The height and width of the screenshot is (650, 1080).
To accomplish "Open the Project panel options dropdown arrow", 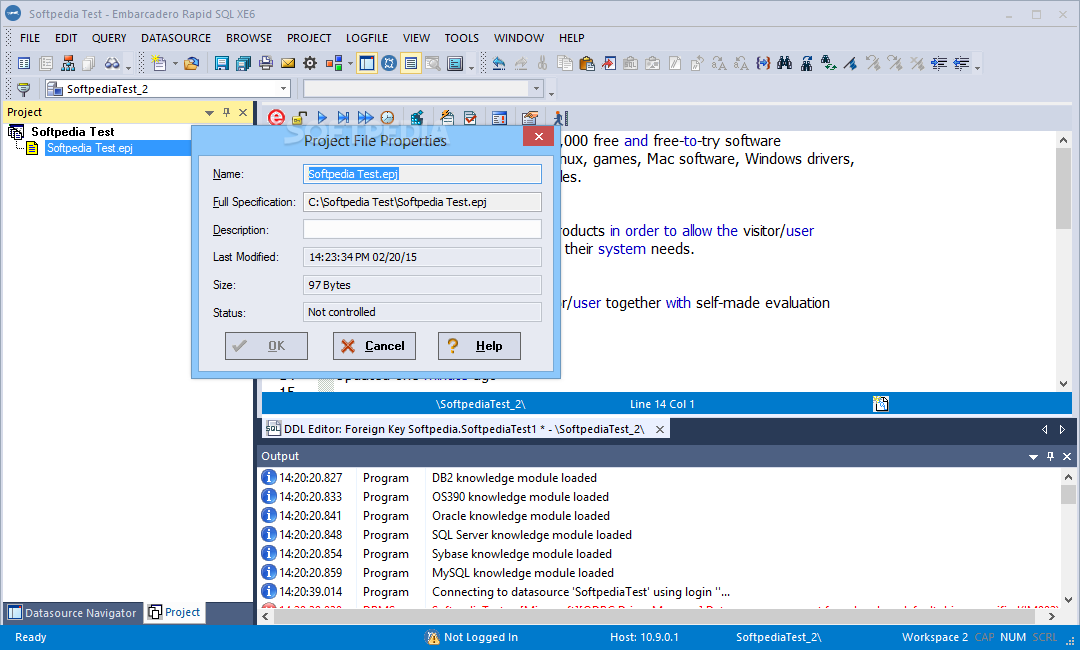I will [209, 113].
